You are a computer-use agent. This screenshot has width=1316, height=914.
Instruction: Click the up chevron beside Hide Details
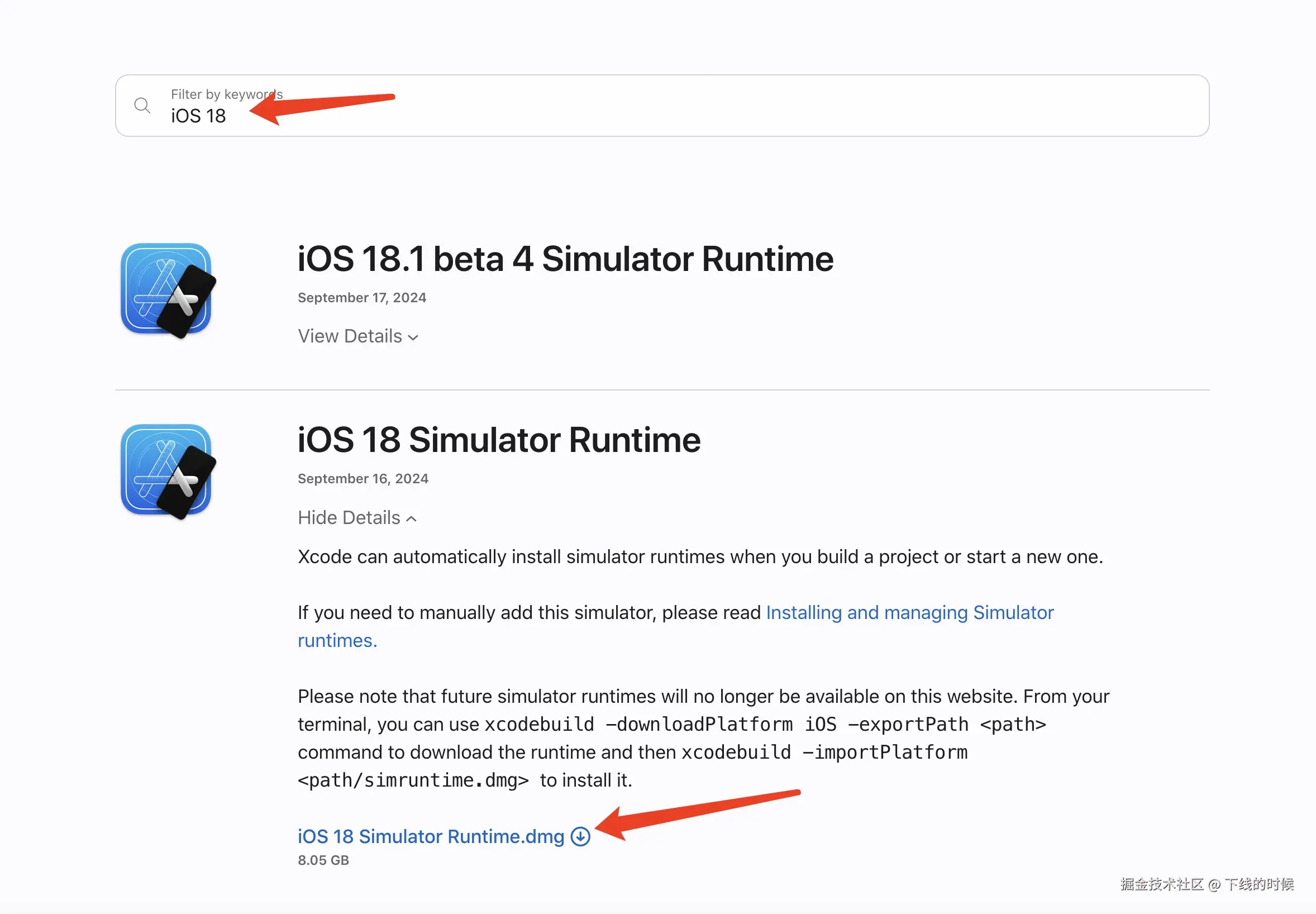click(x=411, y=519)
